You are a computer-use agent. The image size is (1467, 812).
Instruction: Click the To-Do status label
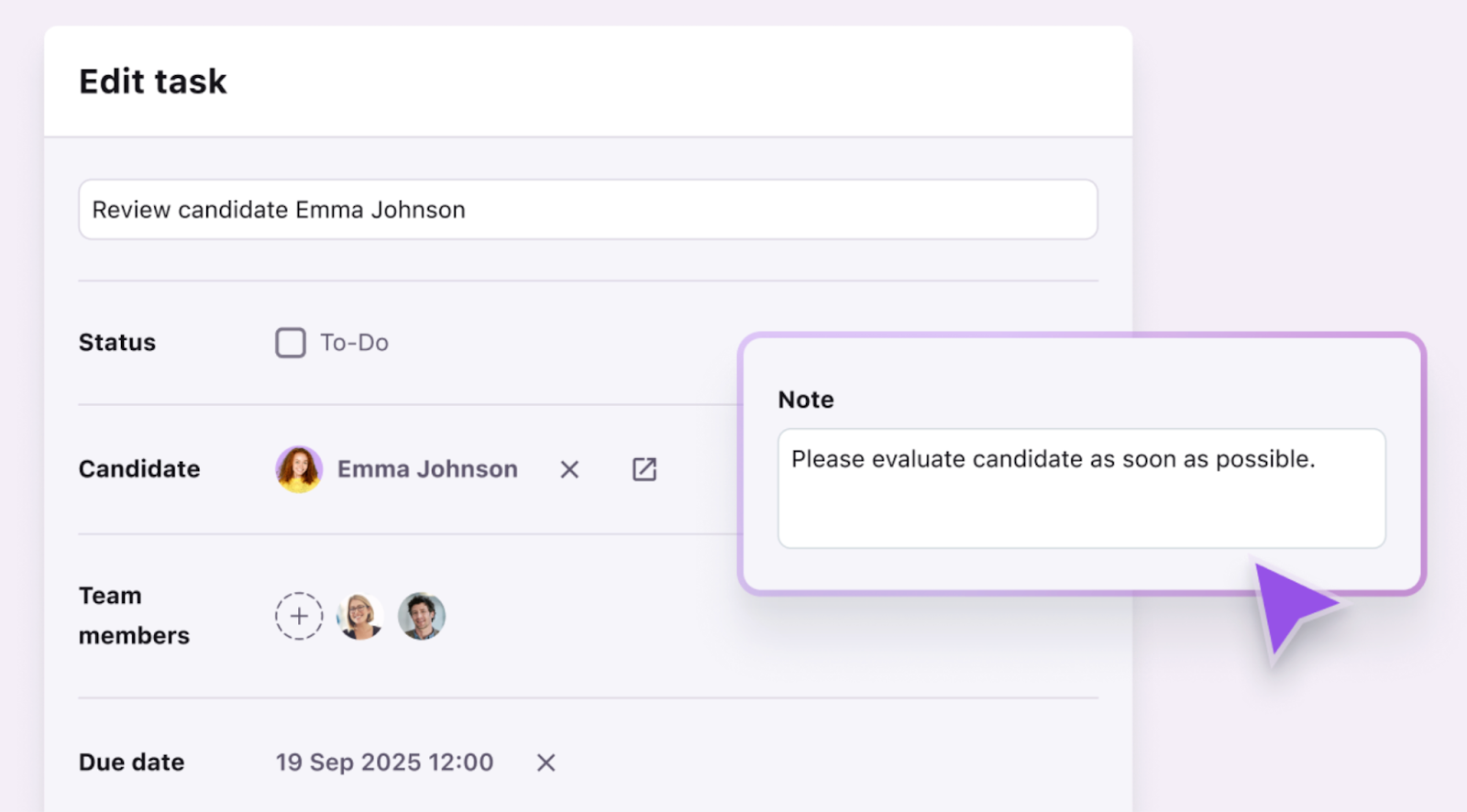coord(354,343)
